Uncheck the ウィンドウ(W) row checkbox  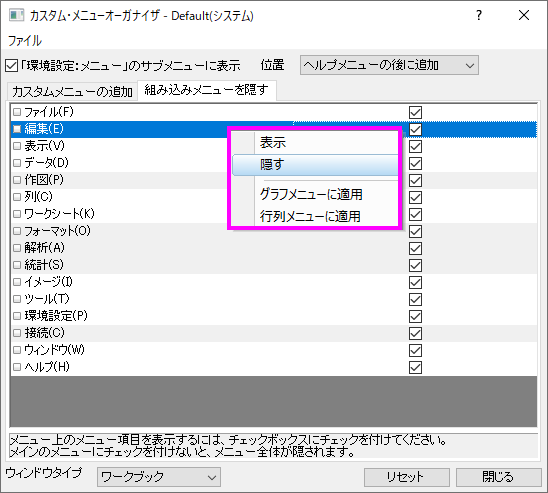(415, 350)
